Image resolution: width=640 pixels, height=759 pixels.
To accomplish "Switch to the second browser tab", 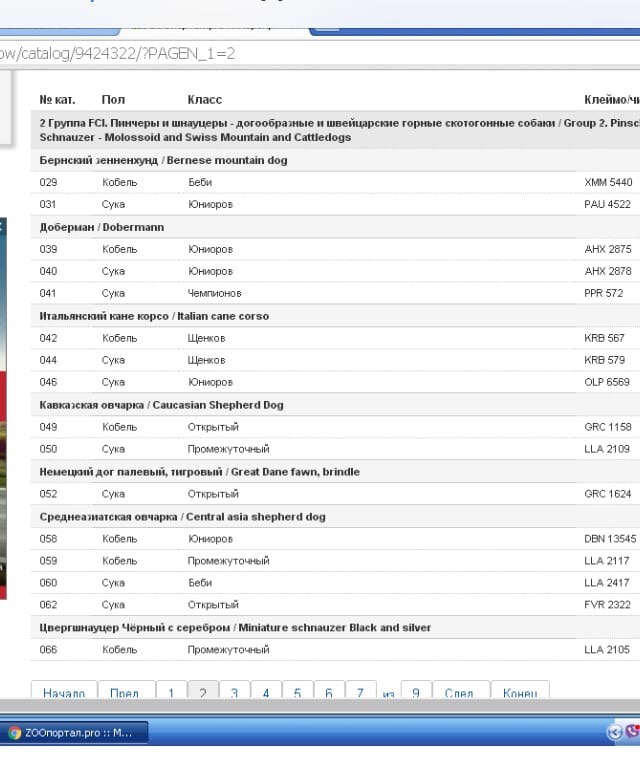I will pyautogui.click(x=400, y=27).
